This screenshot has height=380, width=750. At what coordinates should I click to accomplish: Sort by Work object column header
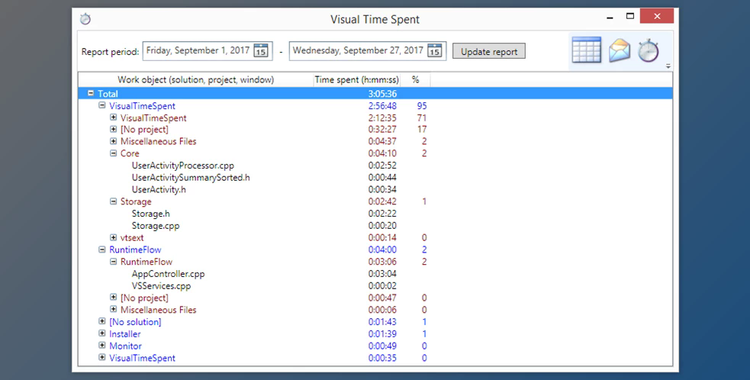click(x=196, y=80)
